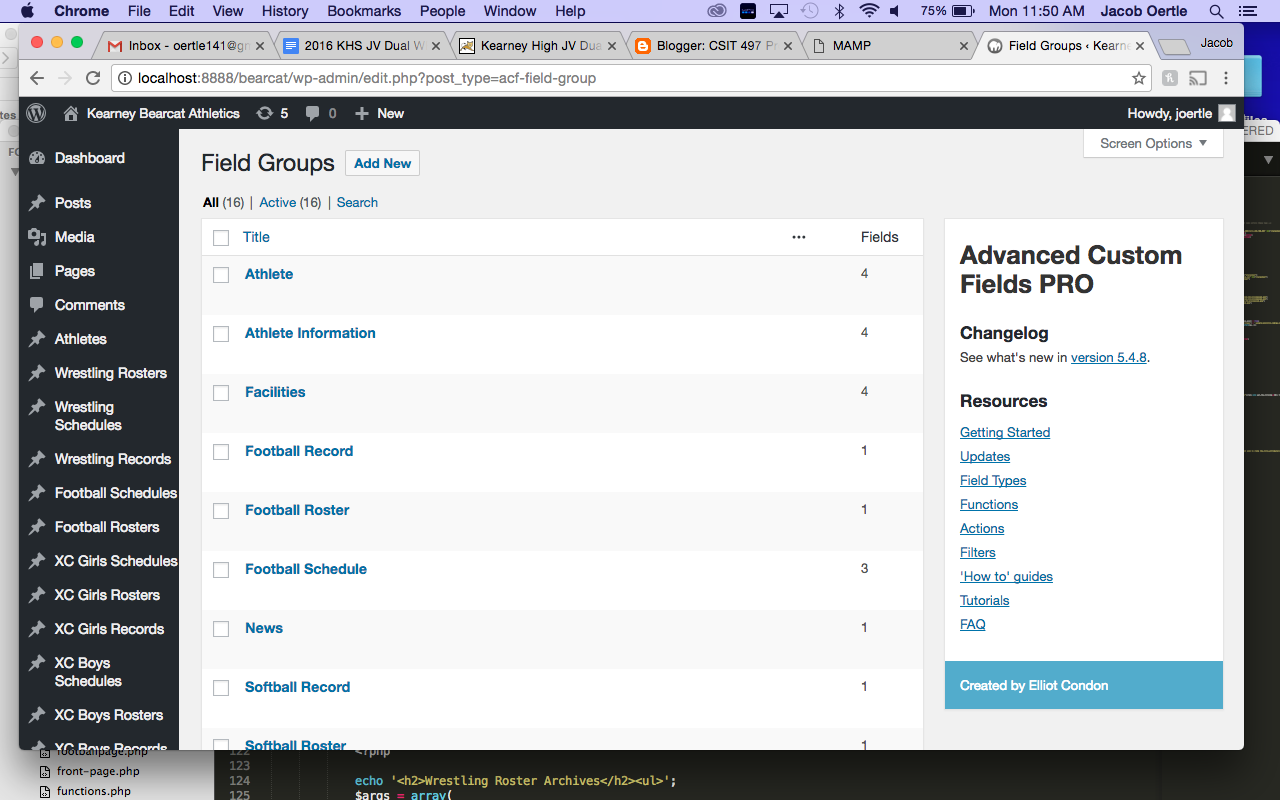Click the Football Rosters pin icon

click(x=38, y=527)
